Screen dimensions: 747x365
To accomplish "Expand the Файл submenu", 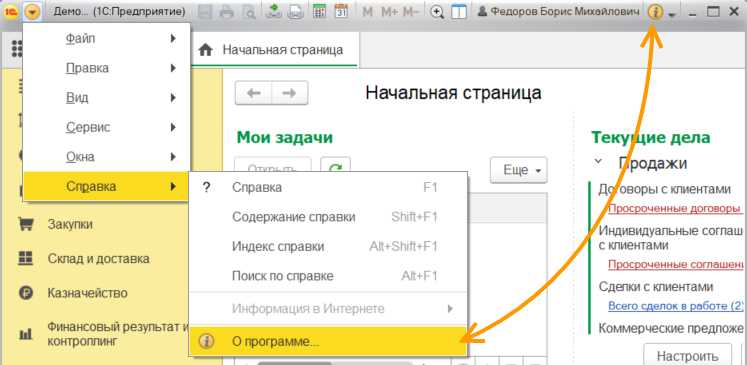I will [x=107, y=39].
